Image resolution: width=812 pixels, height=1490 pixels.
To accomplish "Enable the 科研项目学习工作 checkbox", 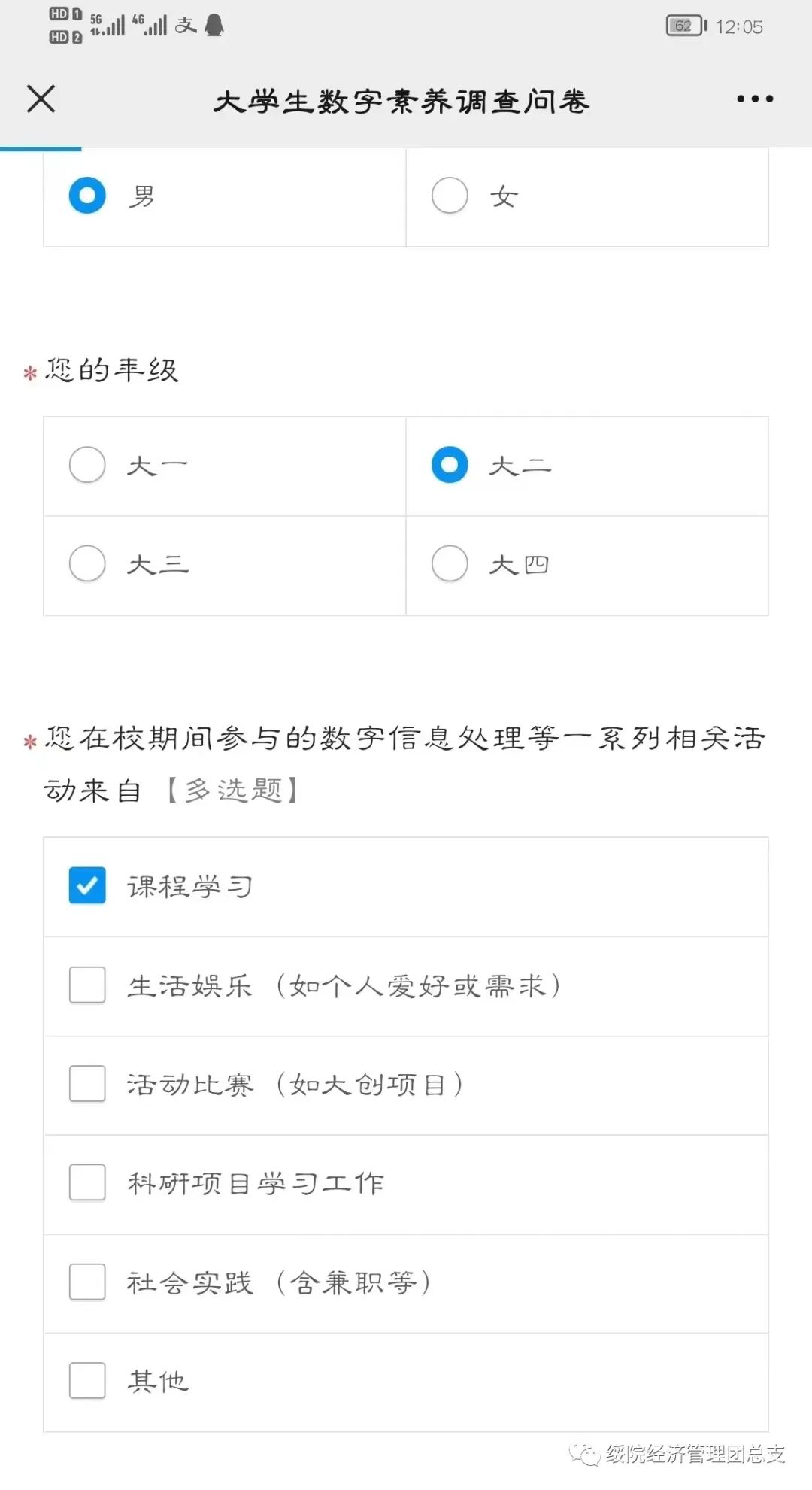I will 87,1182.
